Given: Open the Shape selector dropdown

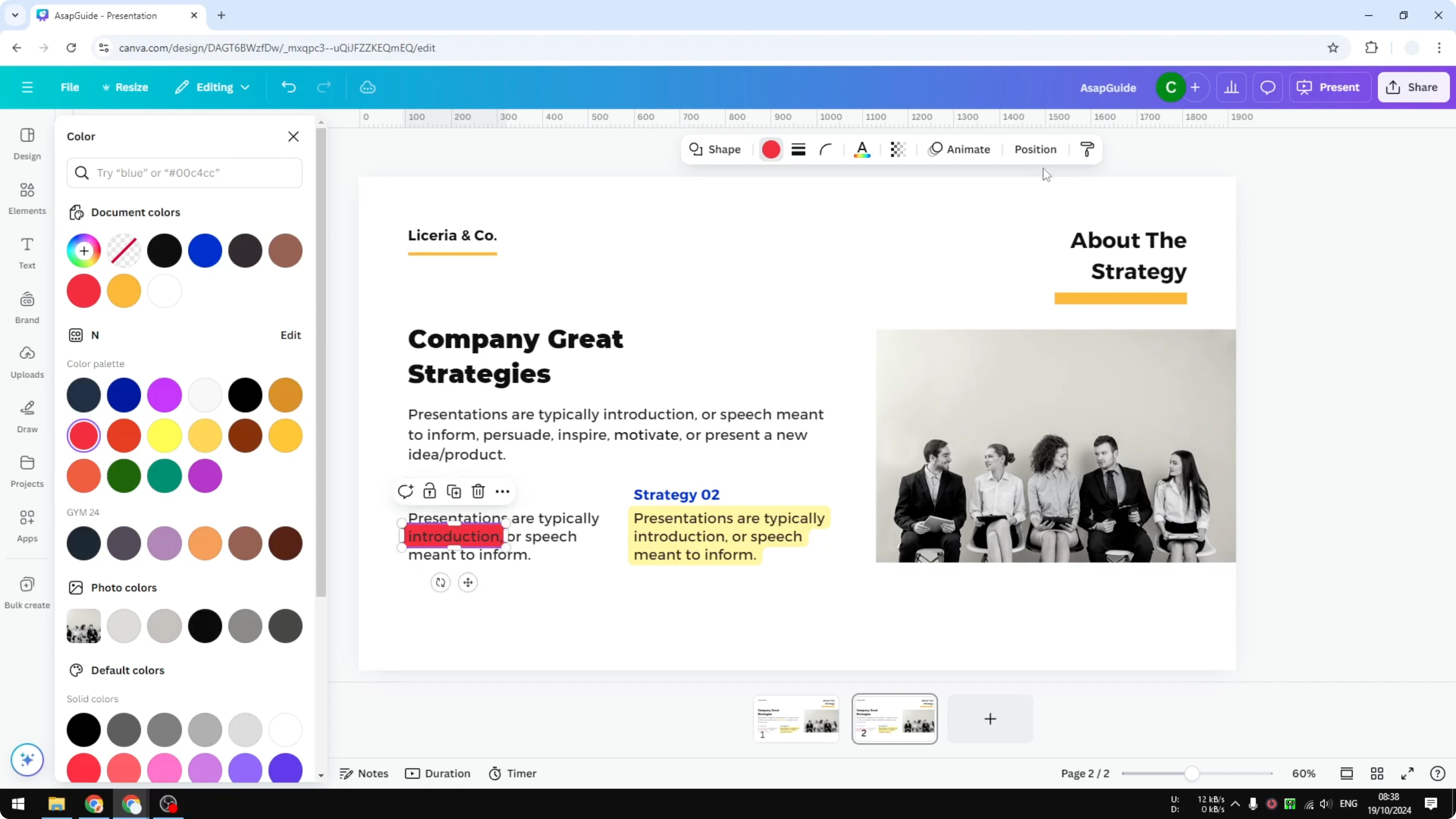Looking at the screenshot, I should pos(715,149).
